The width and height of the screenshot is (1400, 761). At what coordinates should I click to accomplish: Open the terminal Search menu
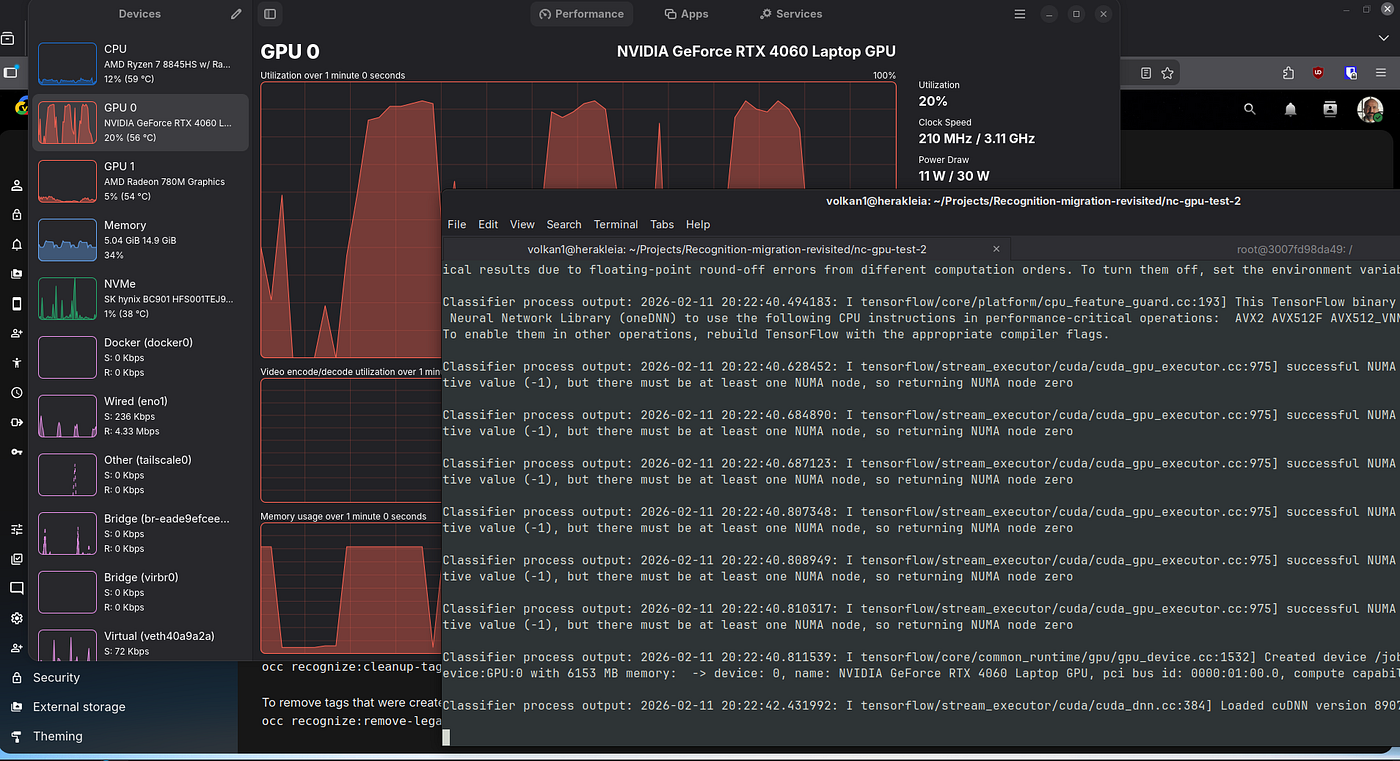tap(564, 224)
